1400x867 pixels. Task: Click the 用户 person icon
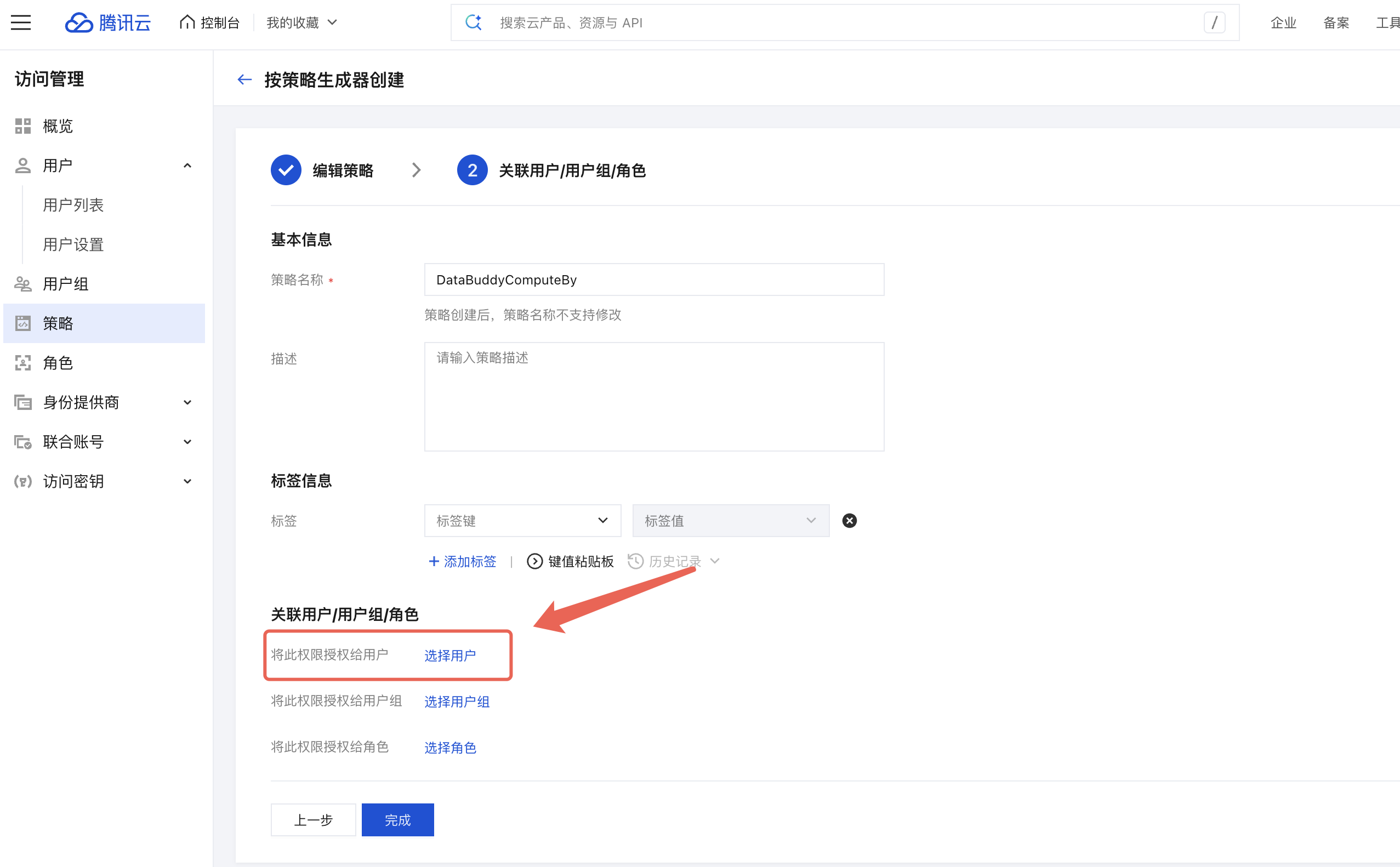coord(23,165)
